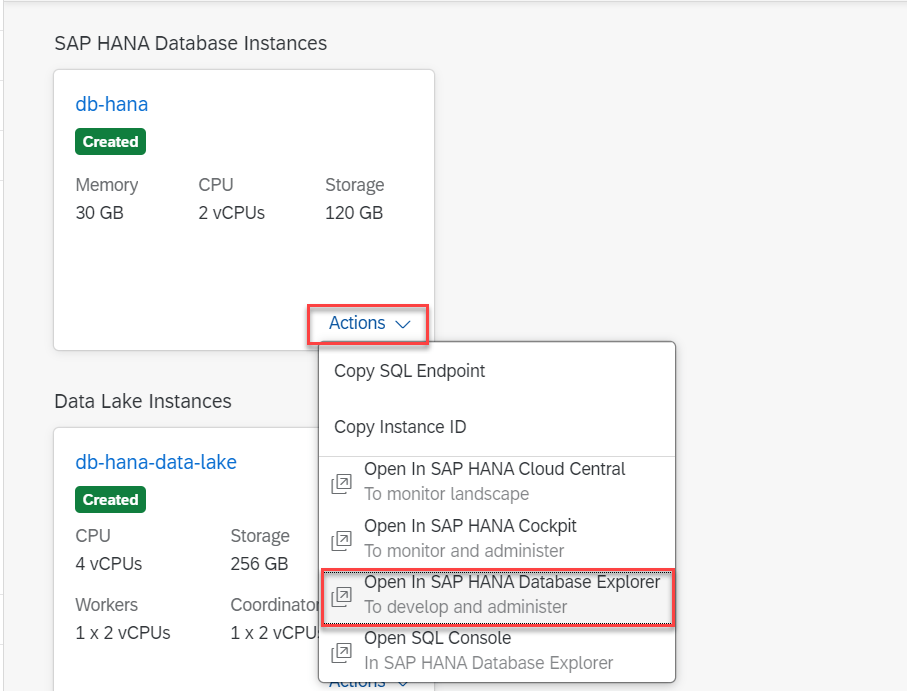The width and height of the screenshot is (907, 691).
Task: Select Open In SAP HANA Cloud Central
Action: pos(494,469)
